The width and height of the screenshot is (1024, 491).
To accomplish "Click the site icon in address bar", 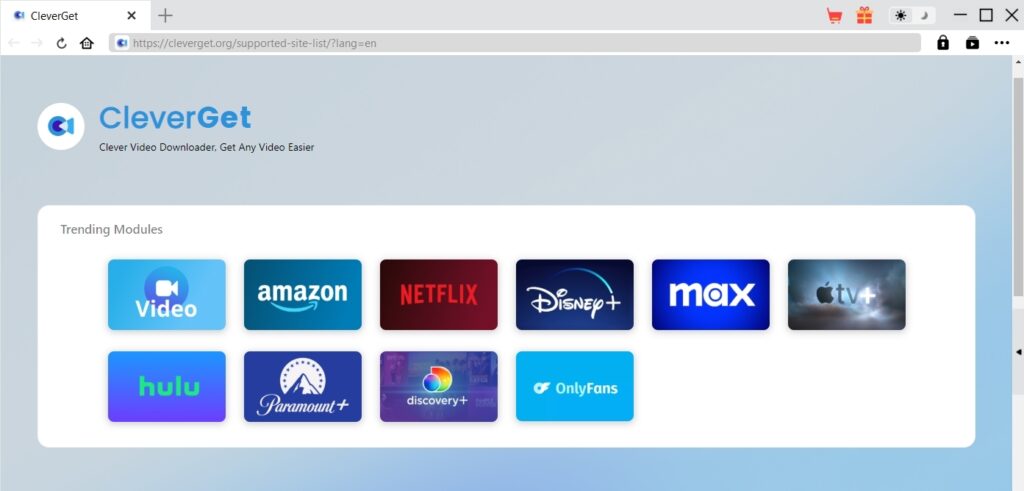I will point(121,43).
